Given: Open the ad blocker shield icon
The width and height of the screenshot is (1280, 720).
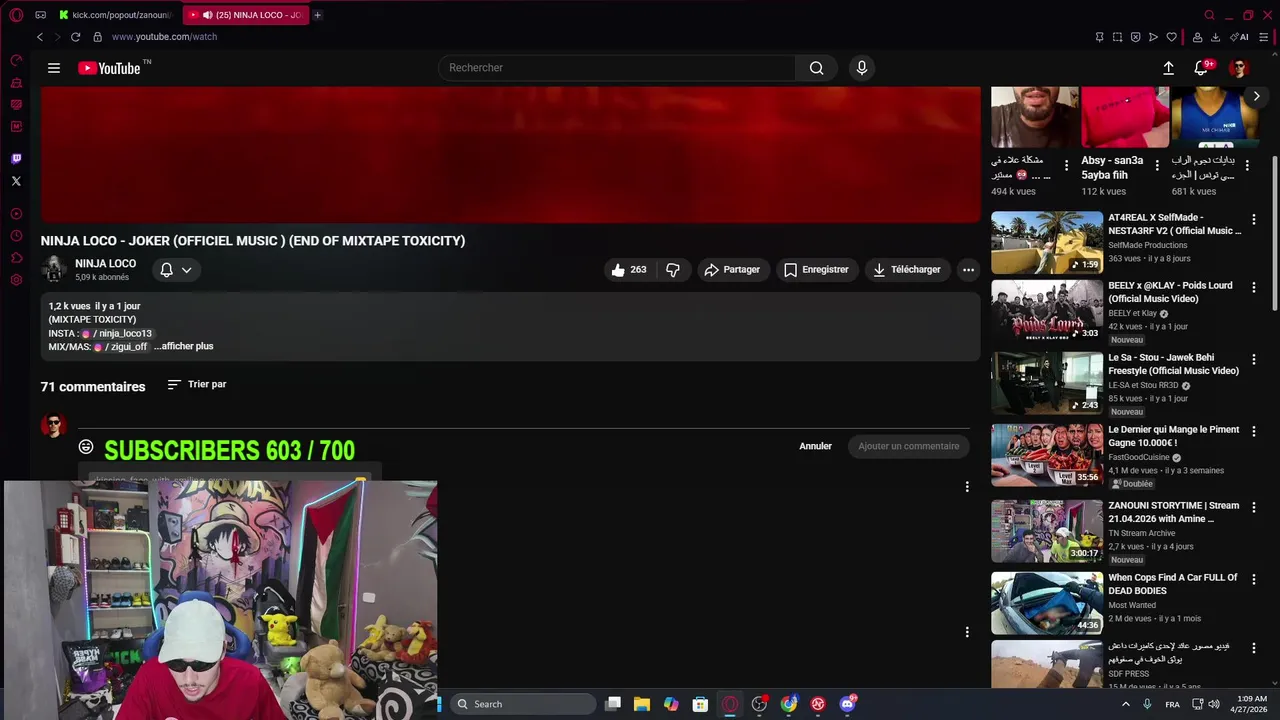Looking at the screenshot, I should coord(1135,37).
